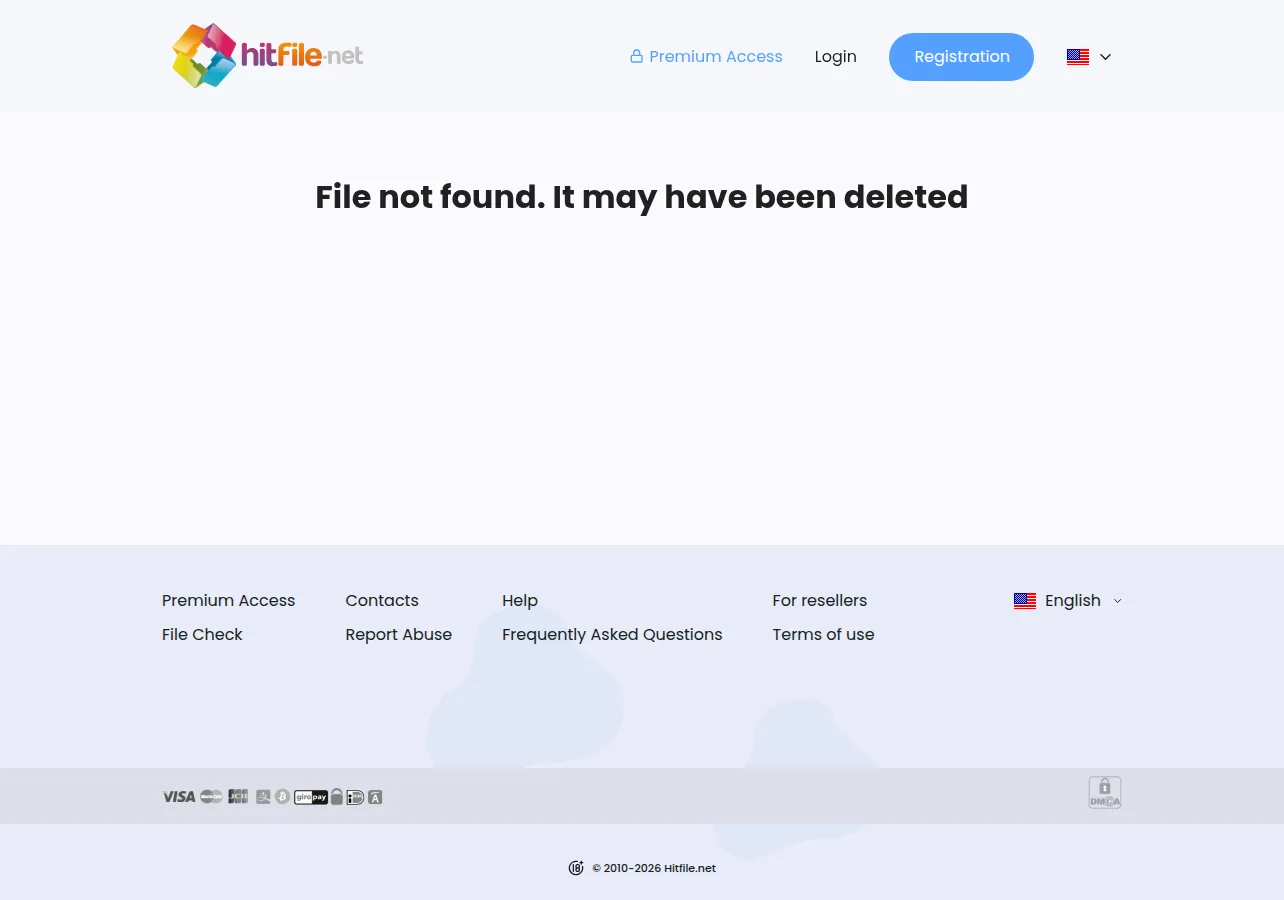1284x900 pixels.
Task: Click the Registration button
Action: [x=961, y=57]
